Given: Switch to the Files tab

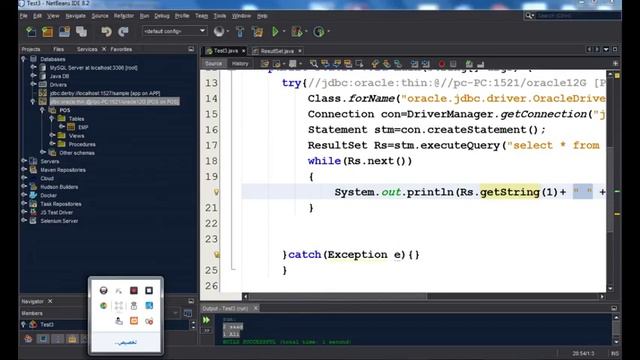Looking at the screenshot, I should tap(58, 49).
